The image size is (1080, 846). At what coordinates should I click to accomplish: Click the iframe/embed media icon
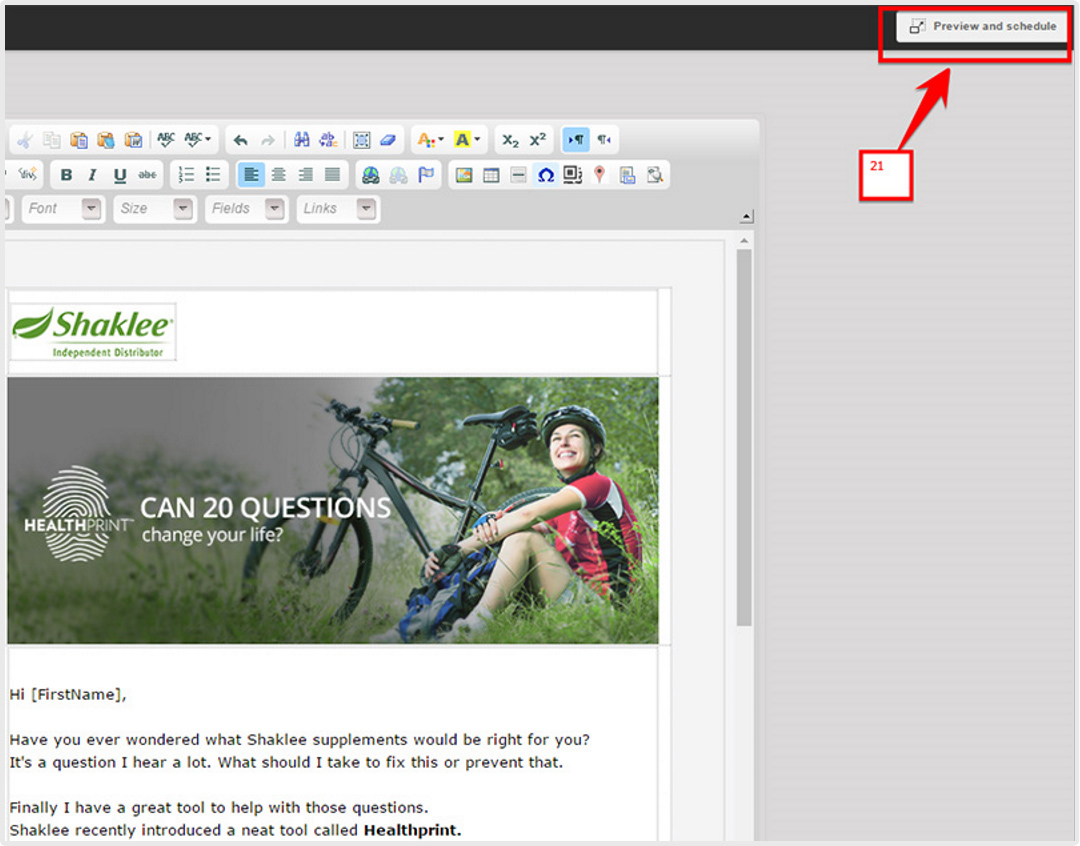pos(572,175)
